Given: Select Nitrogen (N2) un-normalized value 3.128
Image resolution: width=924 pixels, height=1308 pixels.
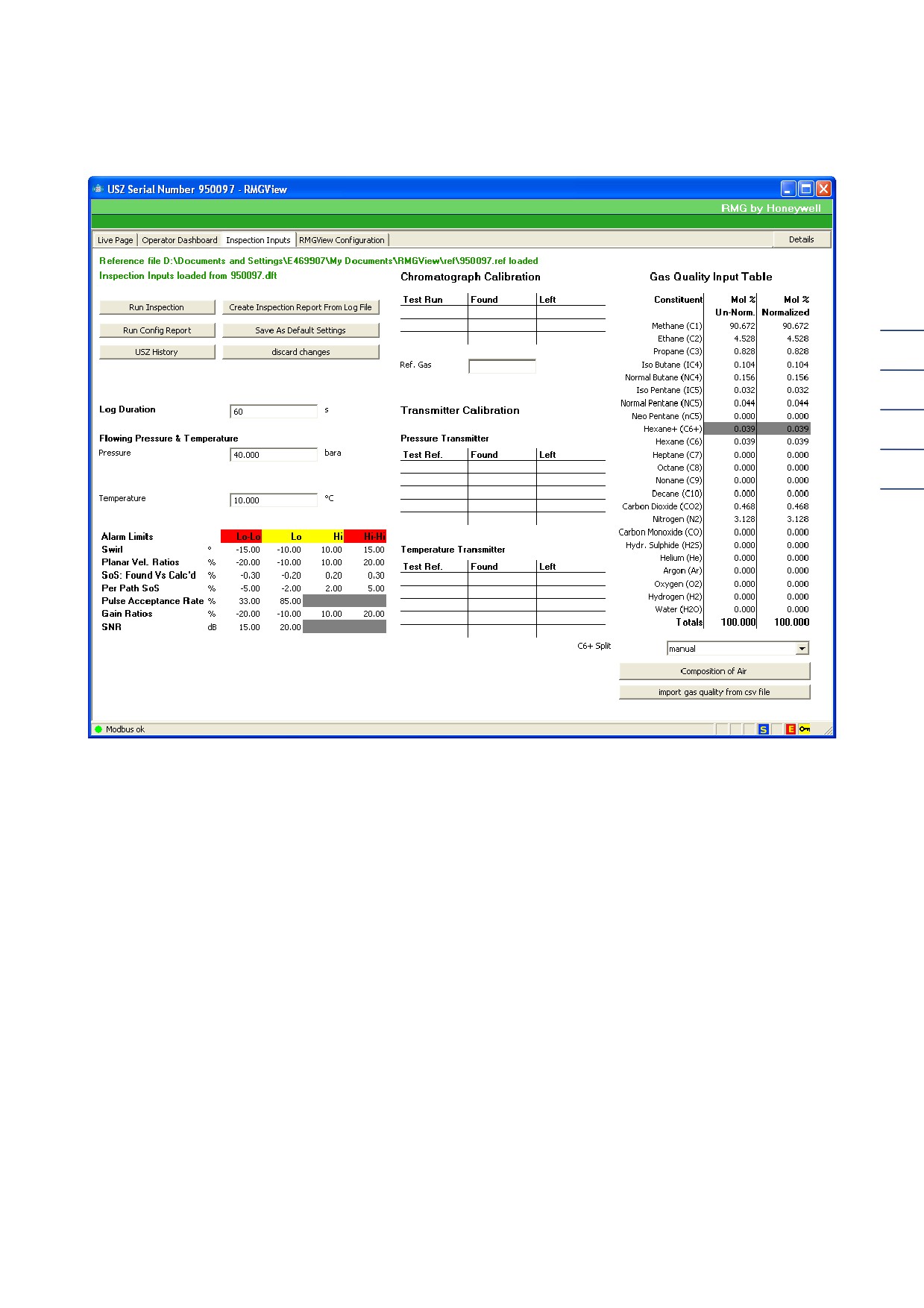Looking at the screenshot, I should (x=744, y=519).
